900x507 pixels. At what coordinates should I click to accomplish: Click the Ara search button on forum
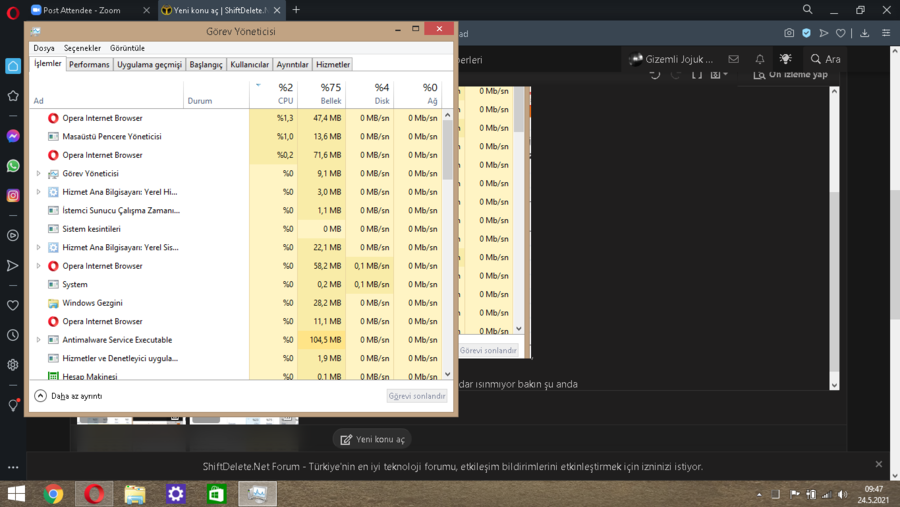825,59
